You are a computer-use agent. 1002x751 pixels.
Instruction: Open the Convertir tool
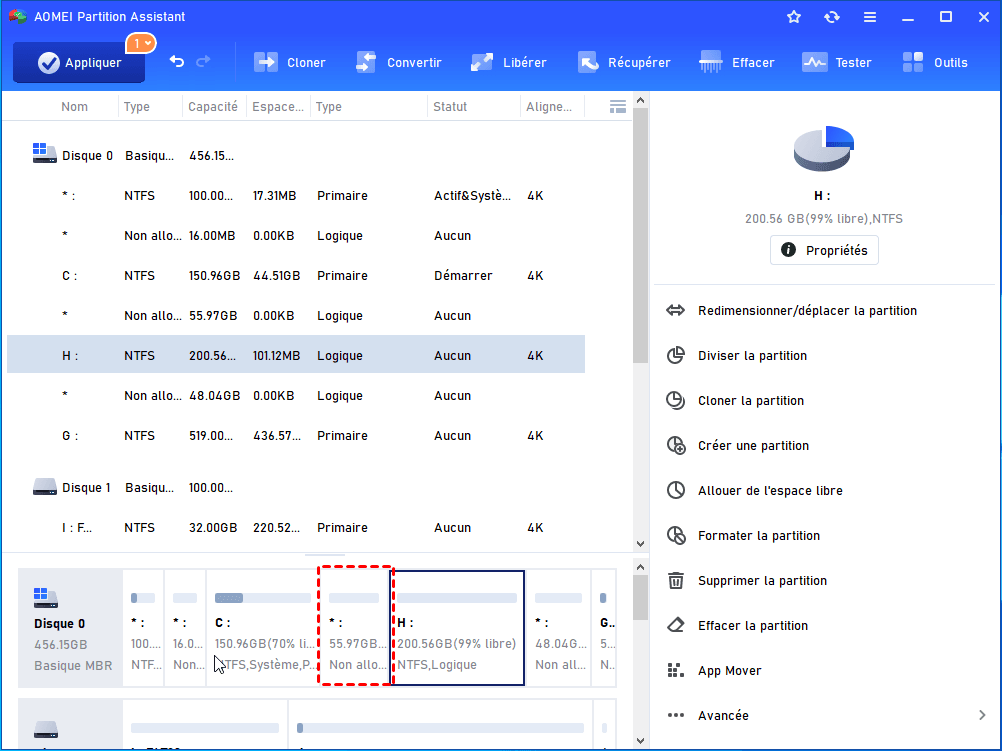pos(366,62)
